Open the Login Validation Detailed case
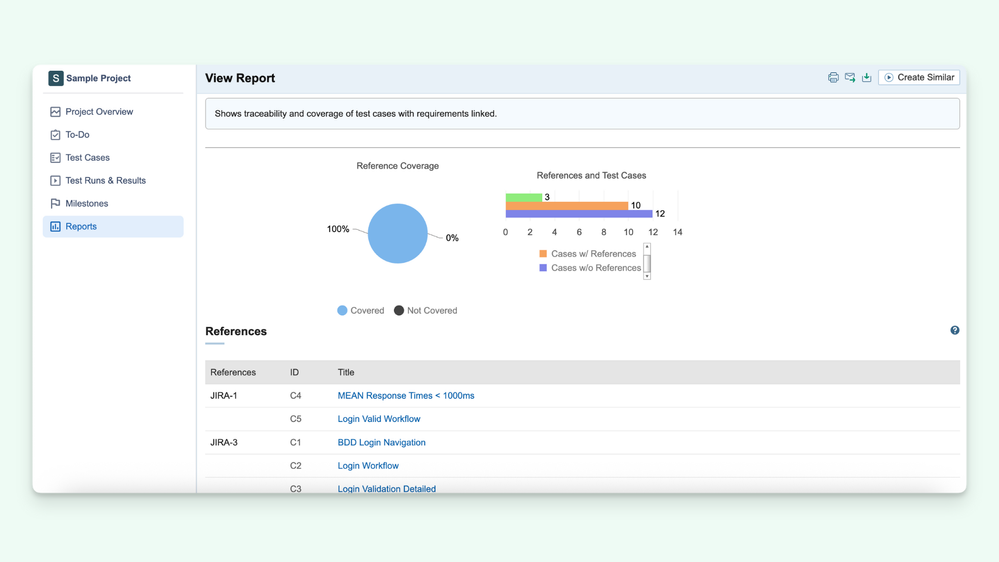The width and height of the screenshot is (999, 562). (x=387, y=489)
